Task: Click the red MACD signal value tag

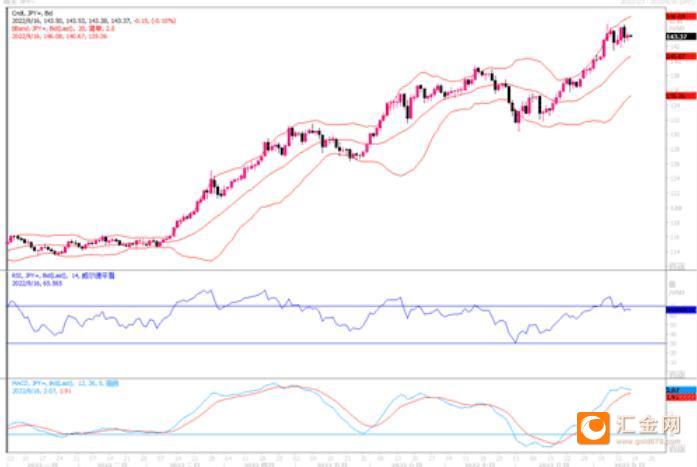Action: coord(681,396)
